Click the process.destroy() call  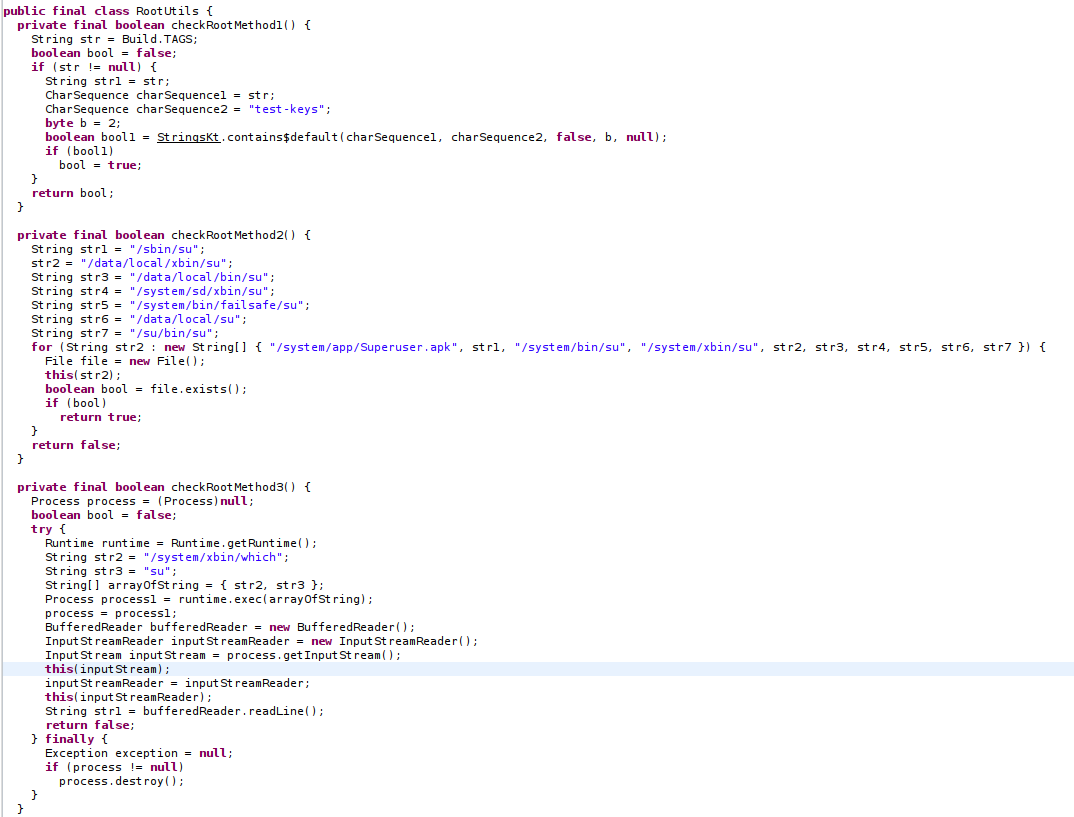pyautogui.click(x=121, y=781)
